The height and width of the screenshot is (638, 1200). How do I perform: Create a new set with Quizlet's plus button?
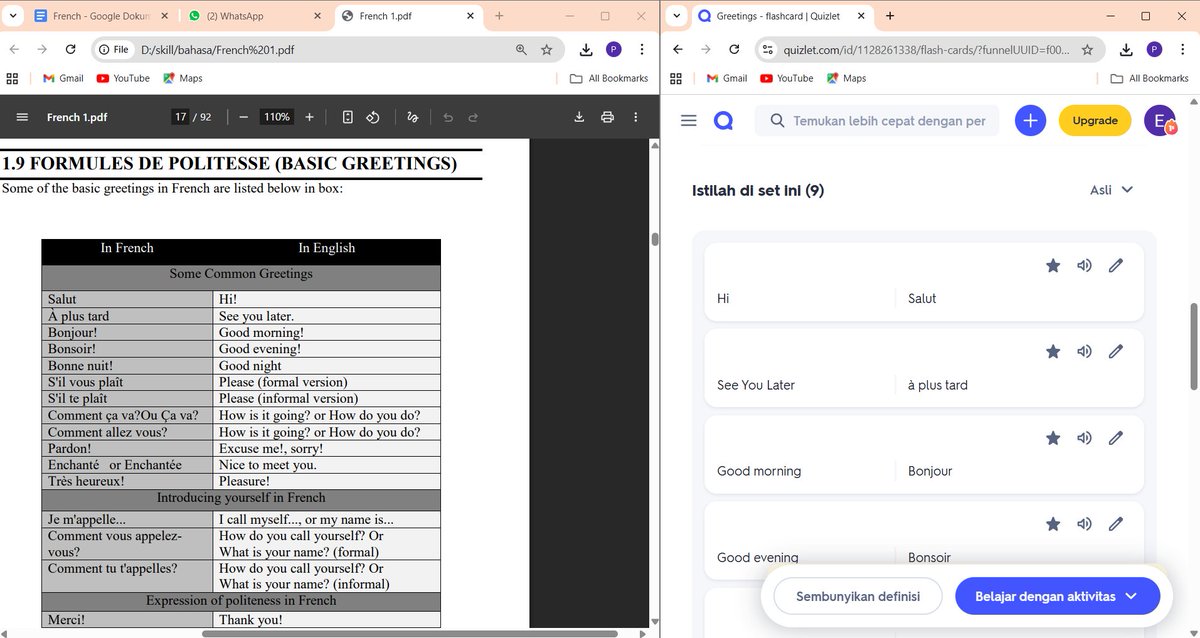pyautogui.click(x=1030, y=120)
